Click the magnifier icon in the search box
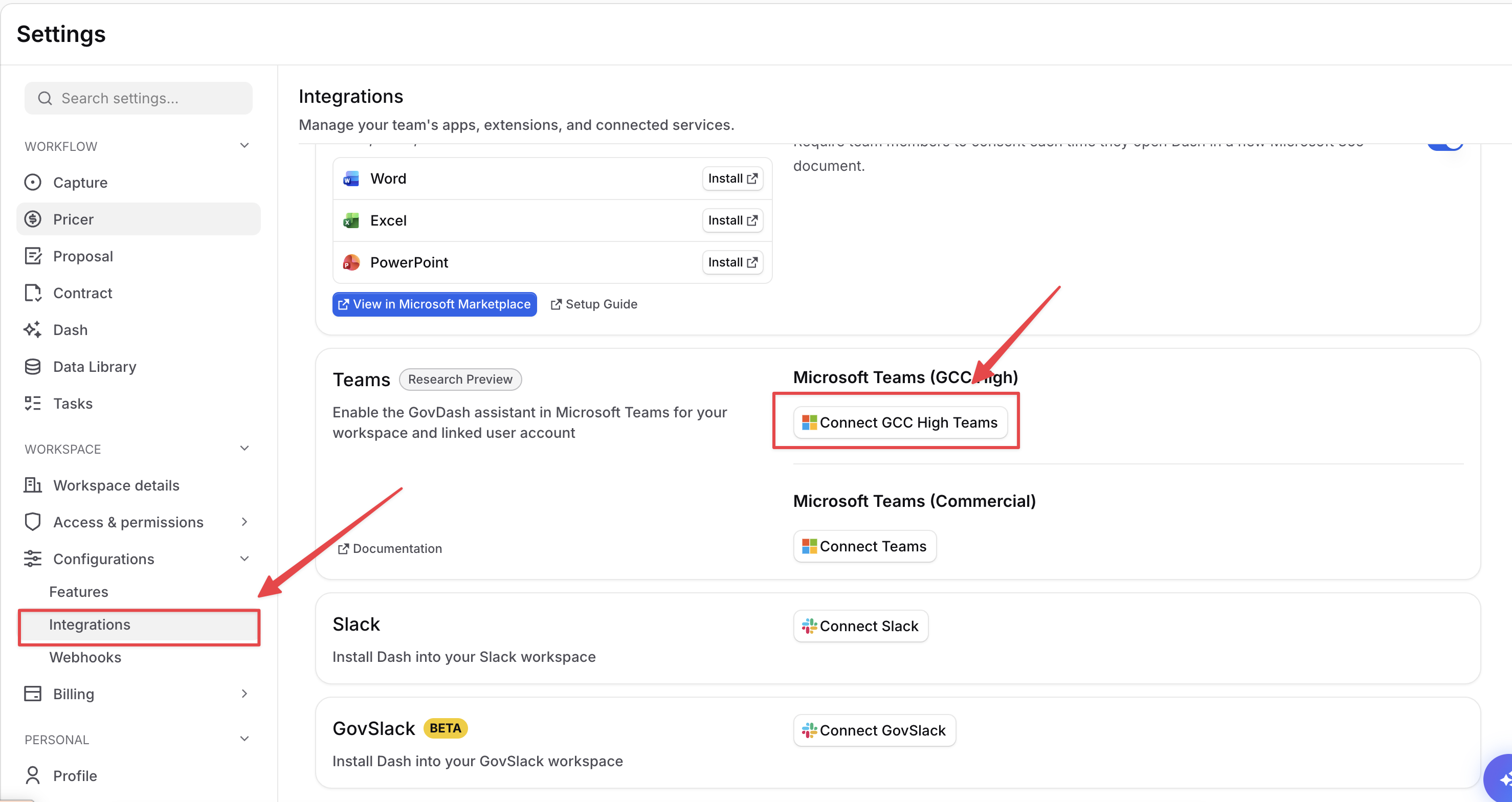Screen dimensions: 1512x802 (45, 98)
